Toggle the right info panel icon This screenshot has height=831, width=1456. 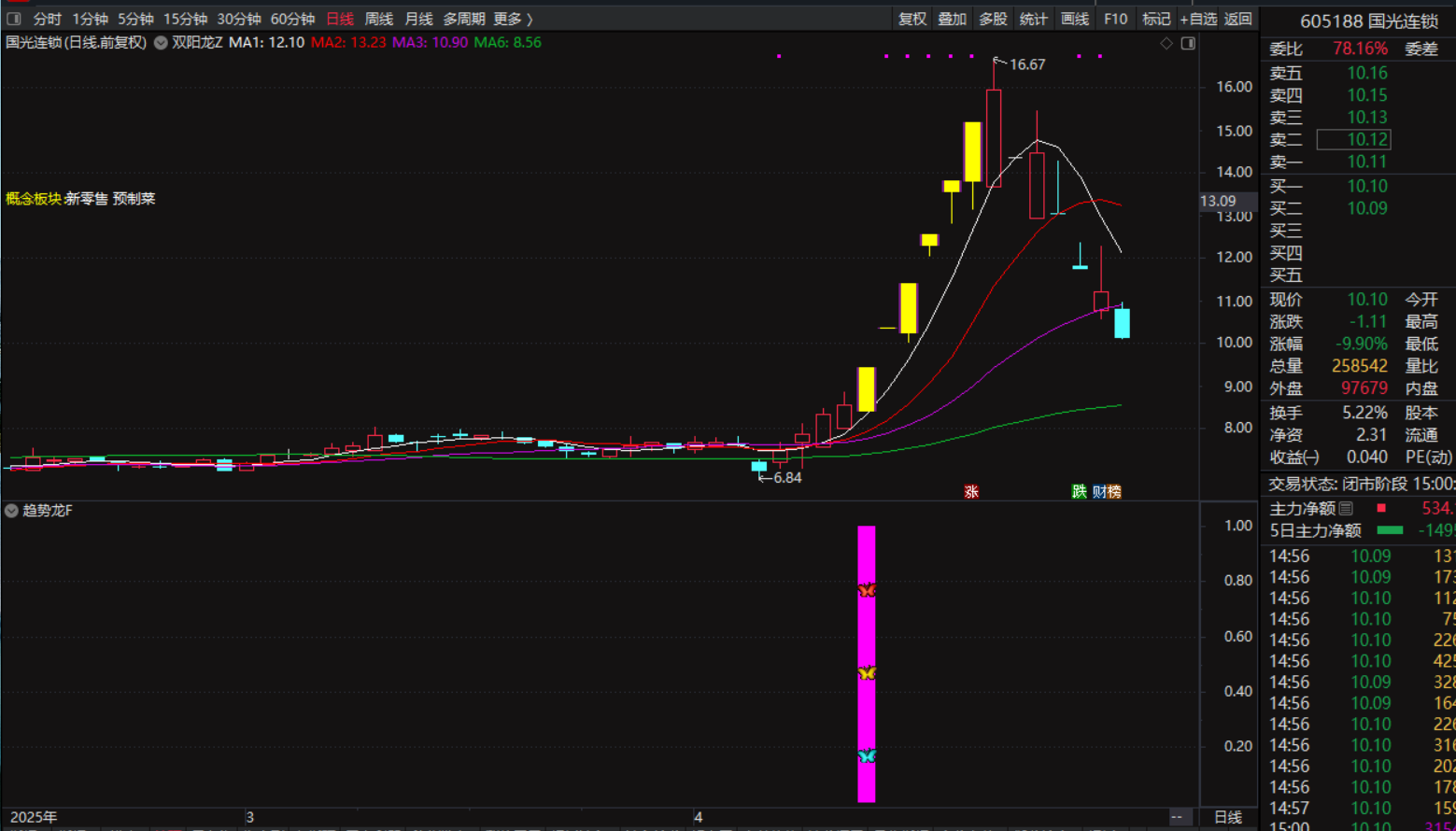(1188, 43)
